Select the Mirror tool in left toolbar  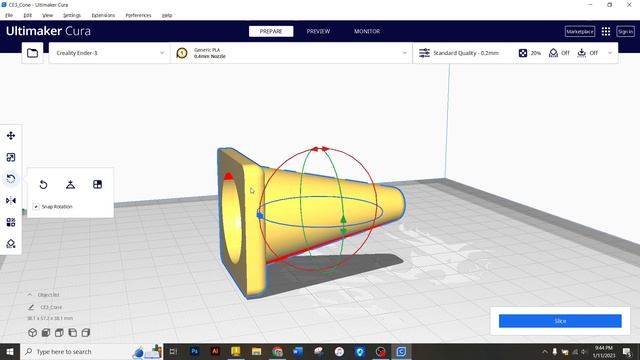pyautogui.click(x=11, y=200)
